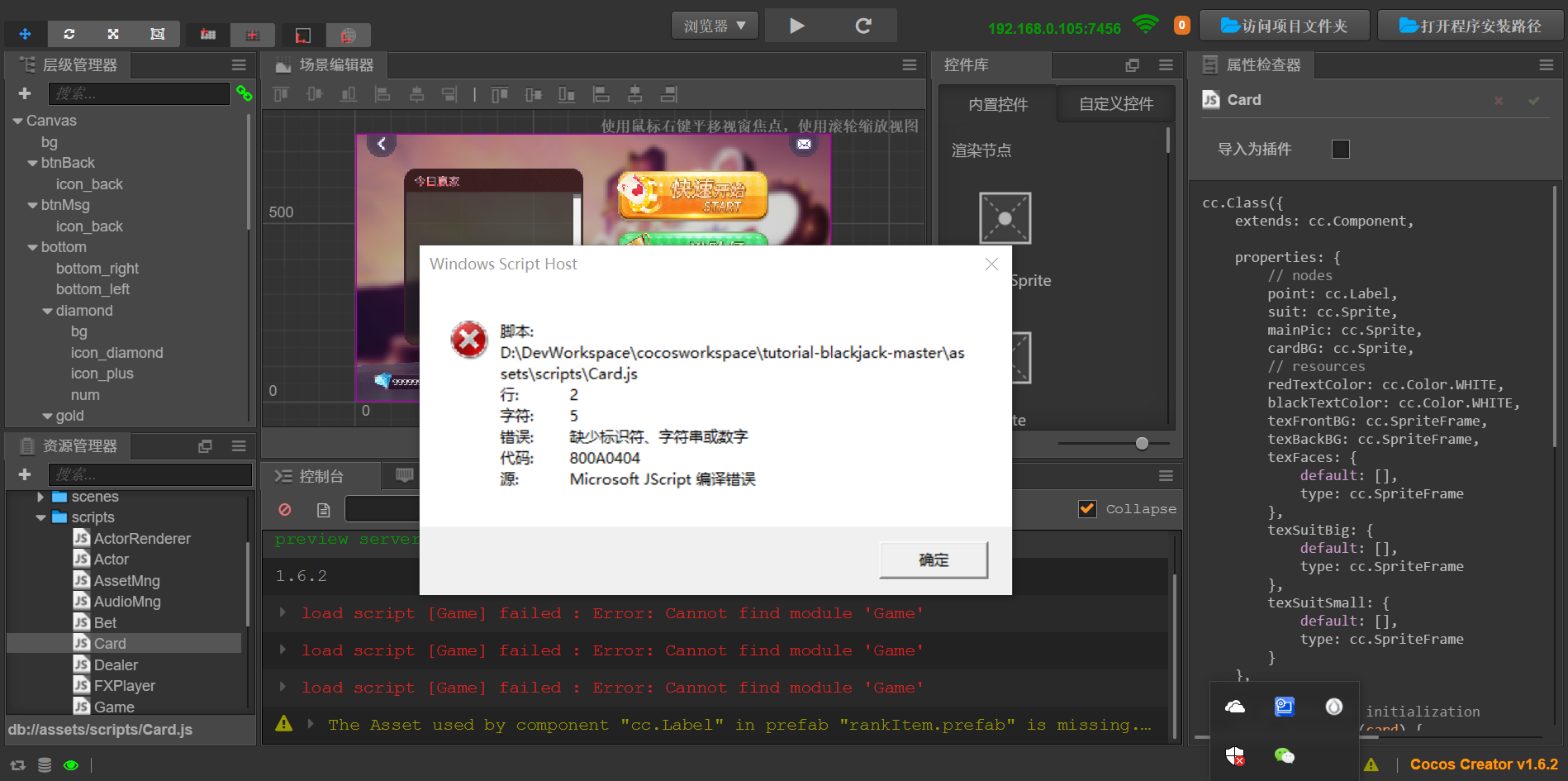Switch to the 属性检查器 tab
1568x781 pixels.
pyautogui.click(x=1252, y=65)
